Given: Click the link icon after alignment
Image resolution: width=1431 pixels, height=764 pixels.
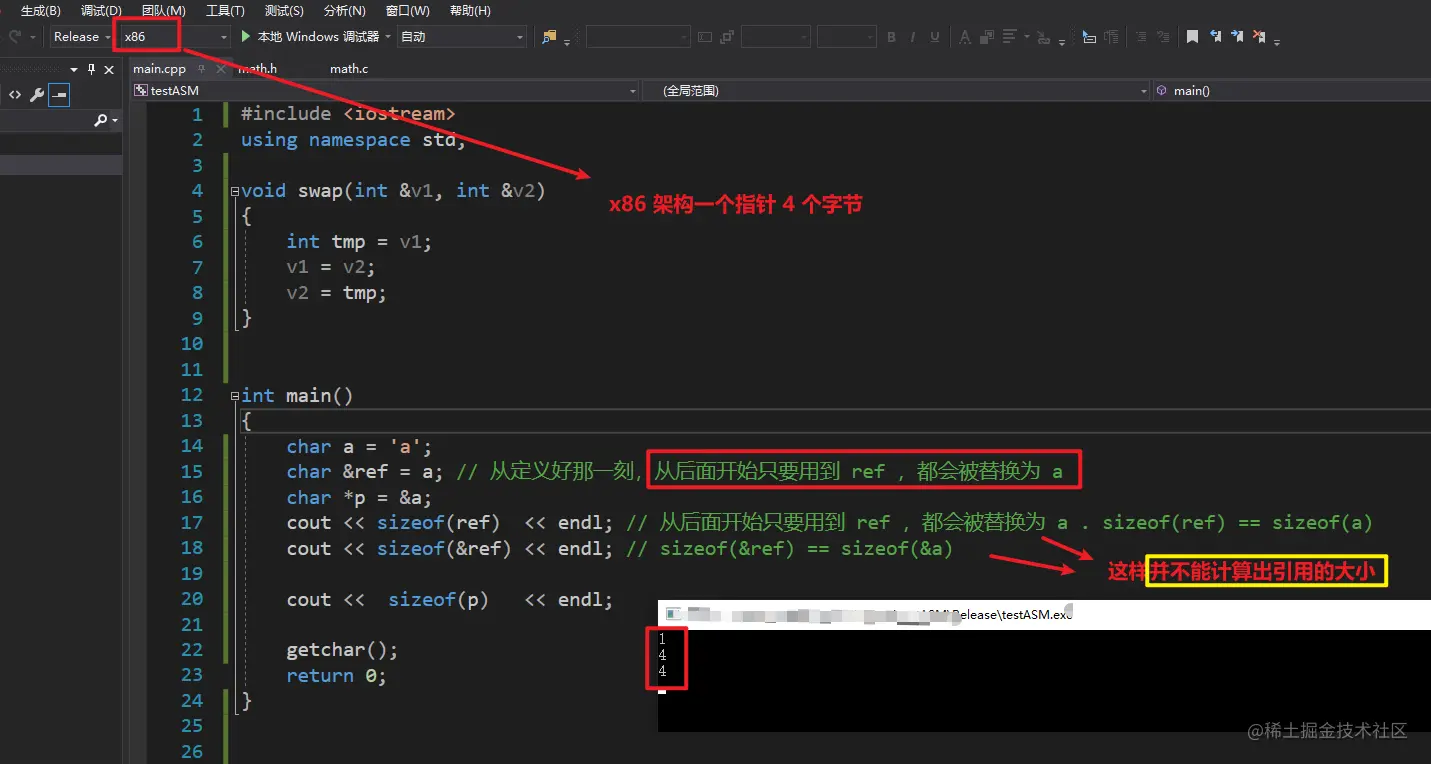Looking at the screenshot, I should [1043, 37].
